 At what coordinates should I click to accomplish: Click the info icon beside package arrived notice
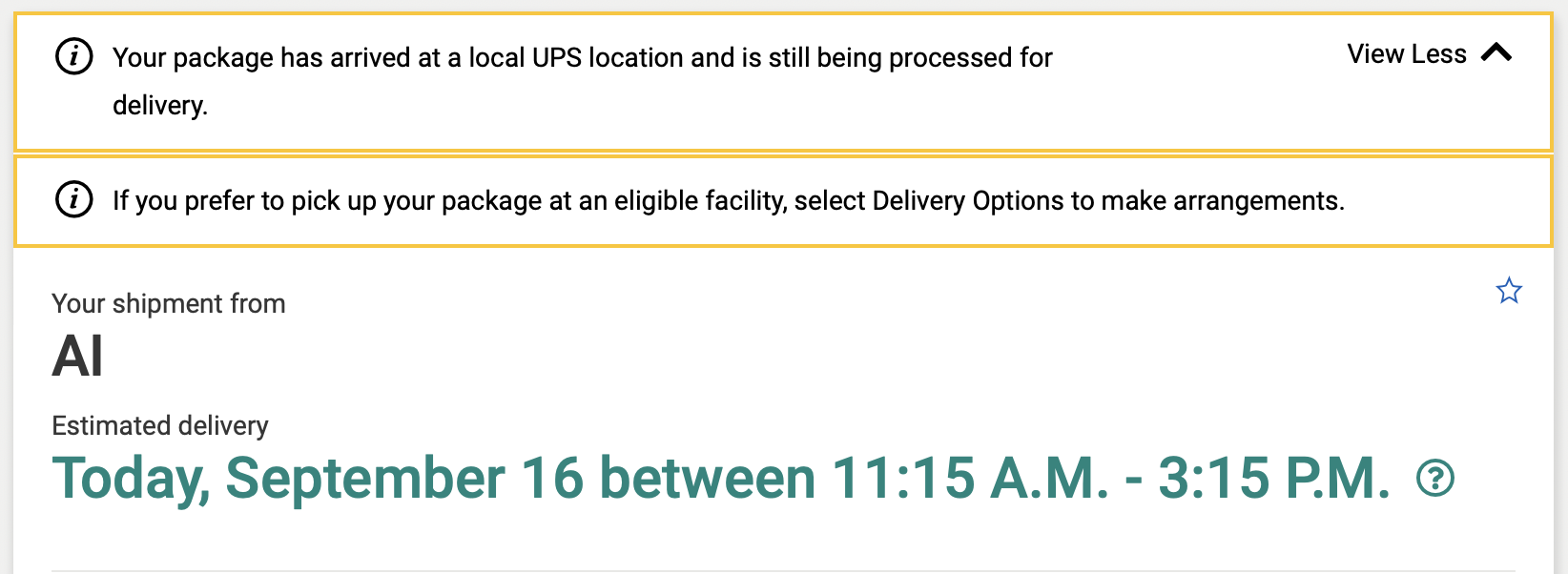[x=74, y=56]
